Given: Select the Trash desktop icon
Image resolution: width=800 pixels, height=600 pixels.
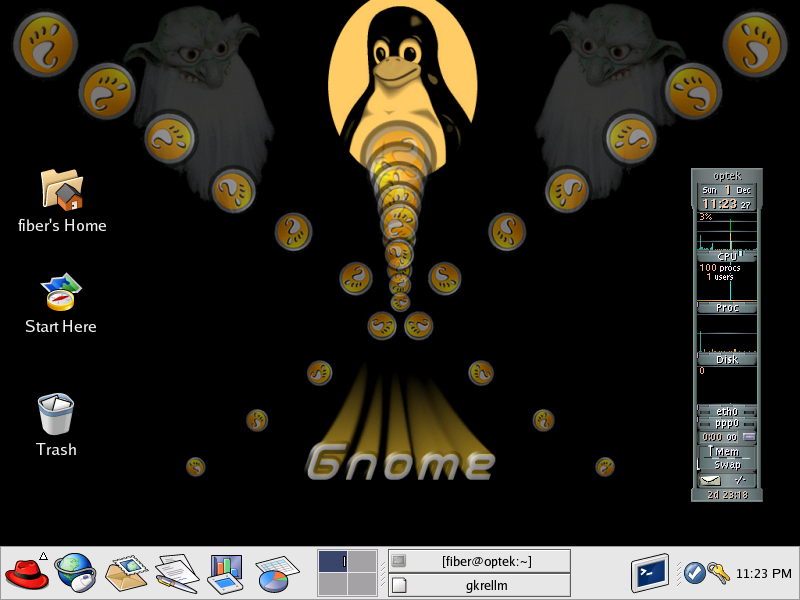Looking at the screenshot, I should click(56, 425).
